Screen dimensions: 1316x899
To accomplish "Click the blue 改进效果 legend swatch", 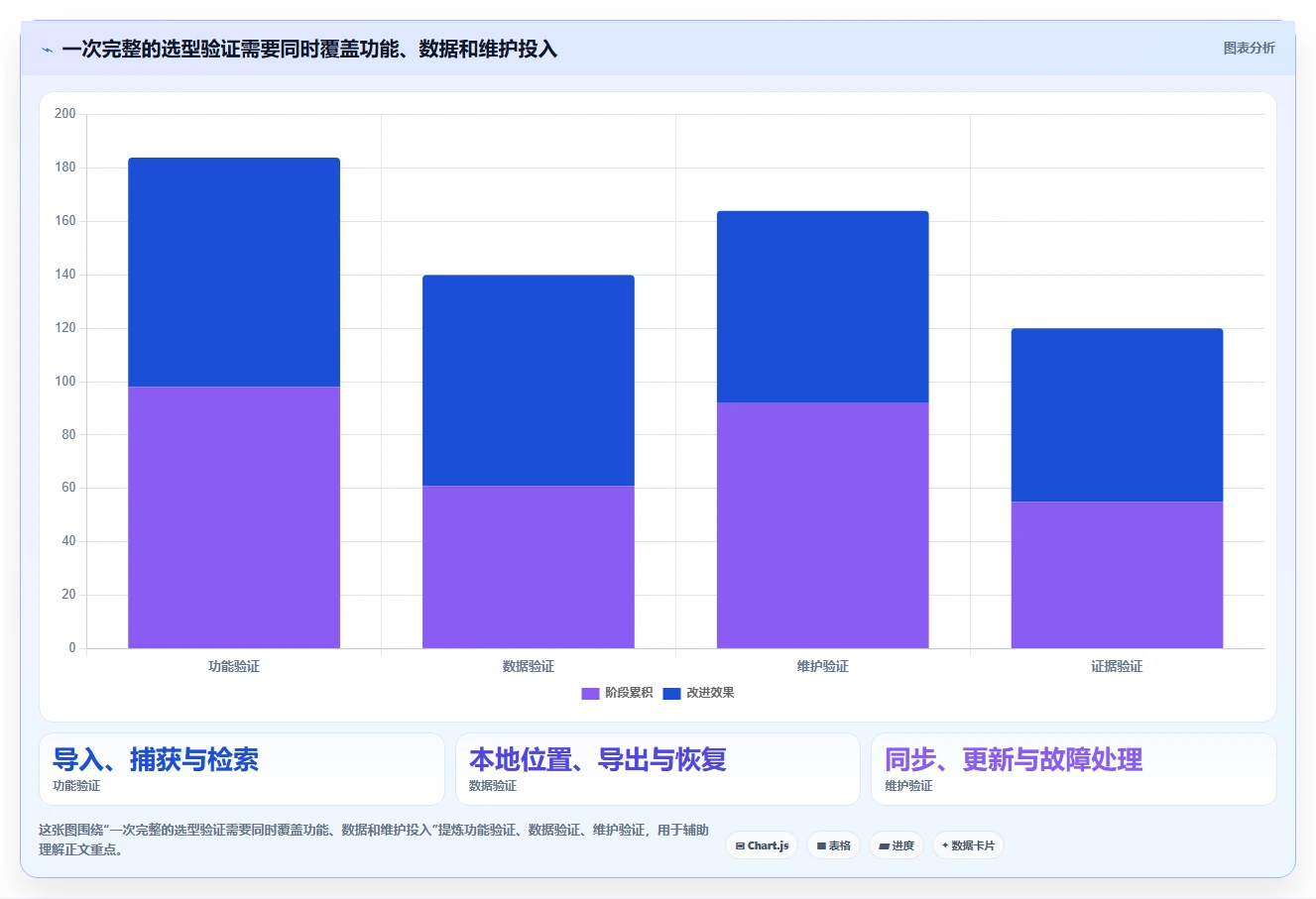I will [671, 693].
